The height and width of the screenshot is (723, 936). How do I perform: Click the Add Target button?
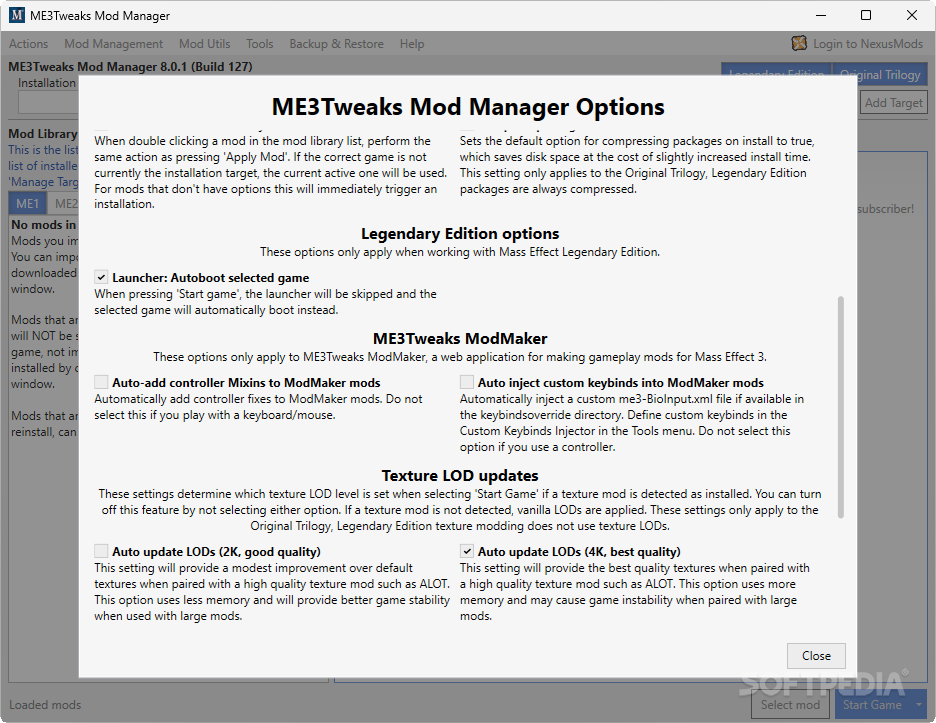(x=893, y=103)
